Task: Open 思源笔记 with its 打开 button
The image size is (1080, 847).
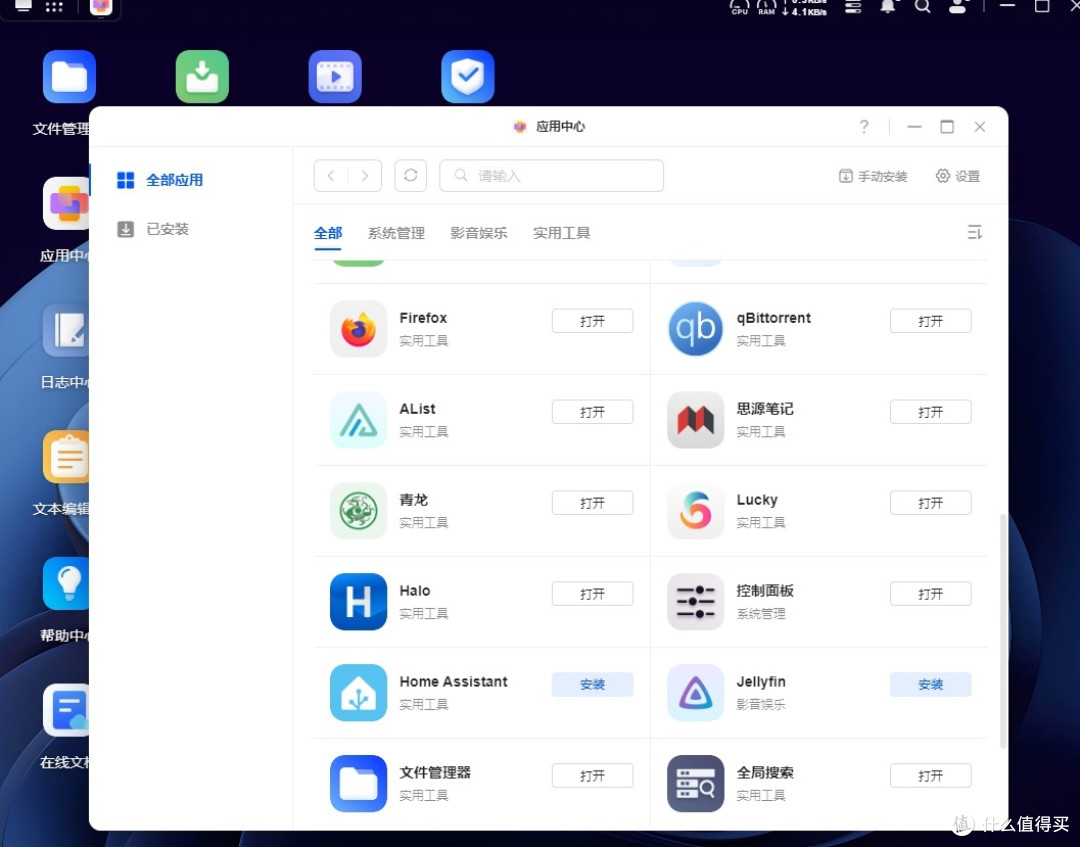Action: point(931,412)
